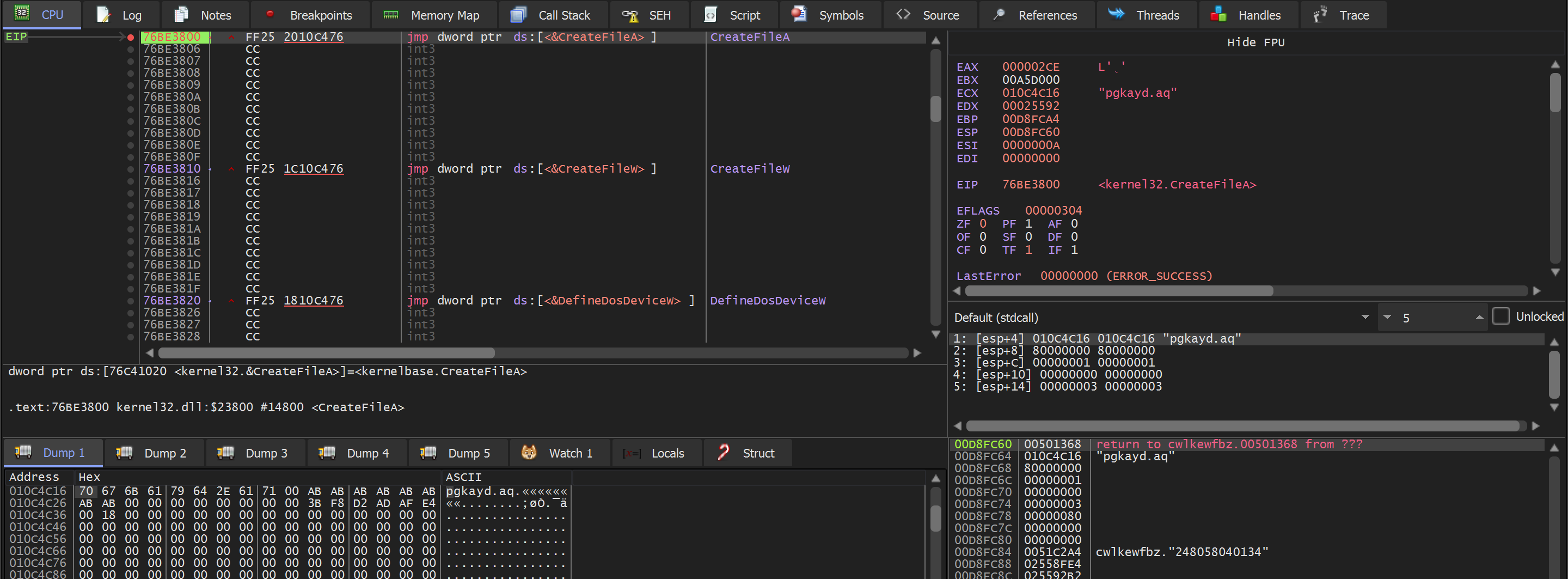Click the Symbols tab icon
This screenshot has width=1568, height=579.
799,15
